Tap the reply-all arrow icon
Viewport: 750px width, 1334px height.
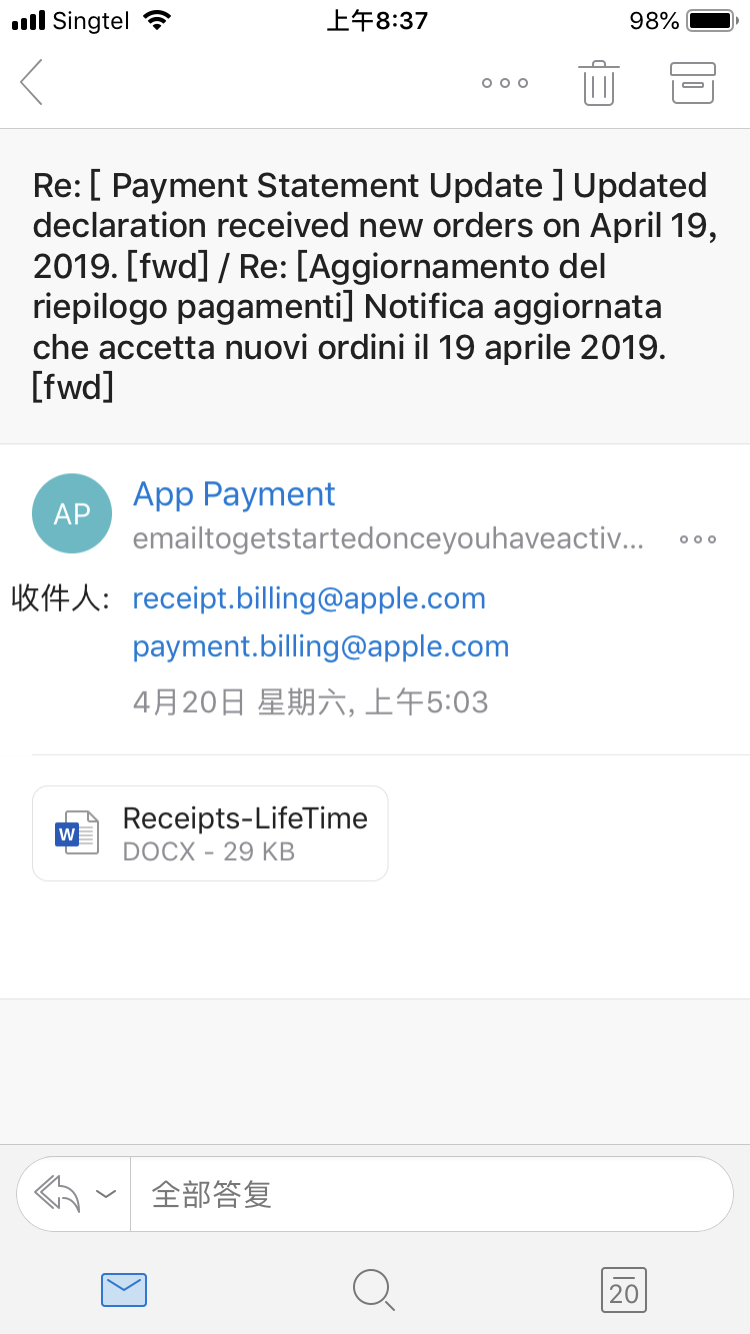58,1193
